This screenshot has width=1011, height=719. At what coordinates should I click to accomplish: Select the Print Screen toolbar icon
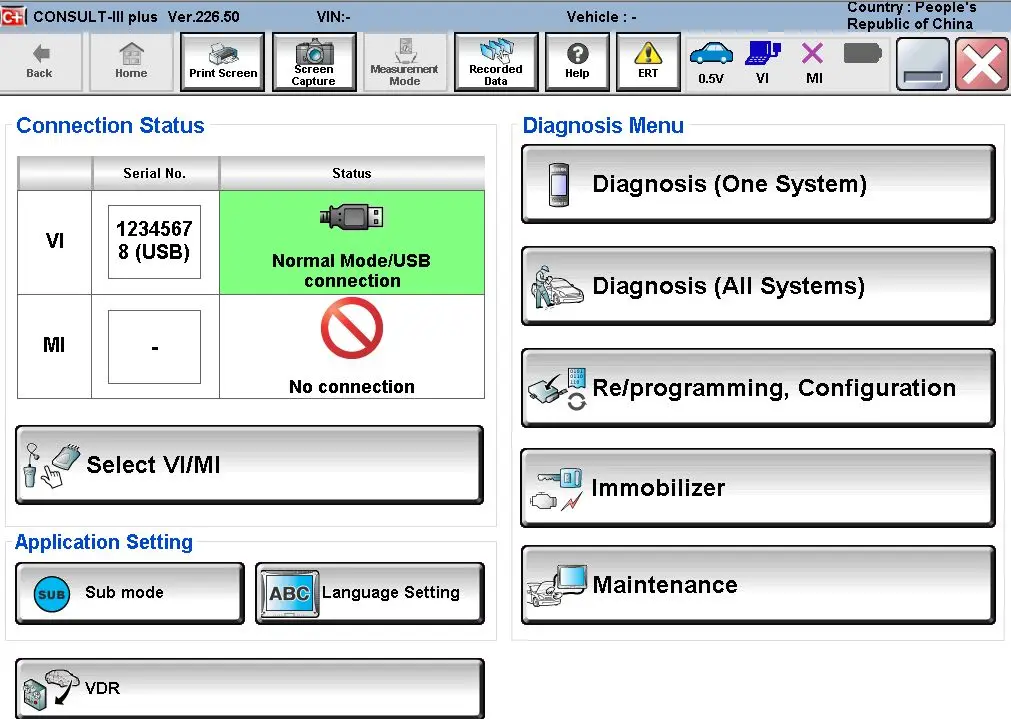pos(221,61)
